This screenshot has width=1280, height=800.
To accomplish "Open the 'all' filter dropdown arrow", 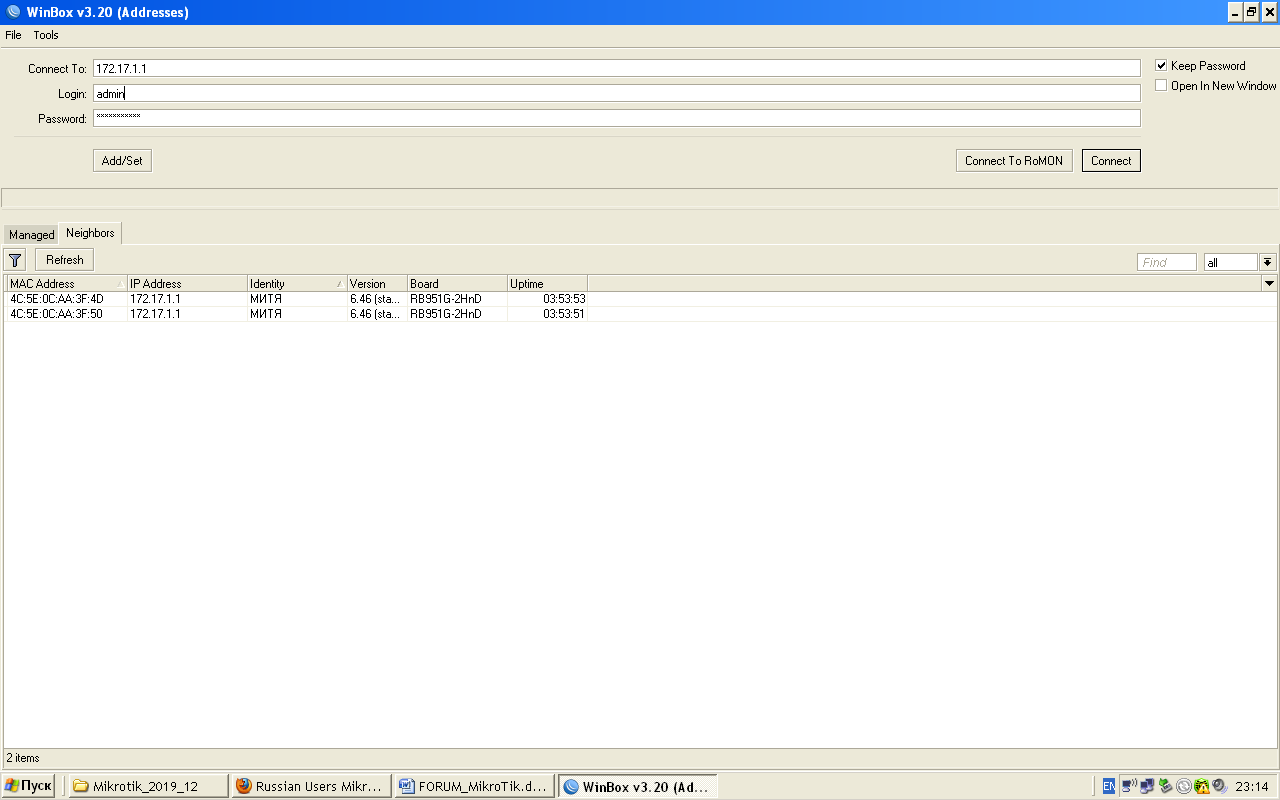I will coord(1268,262).
